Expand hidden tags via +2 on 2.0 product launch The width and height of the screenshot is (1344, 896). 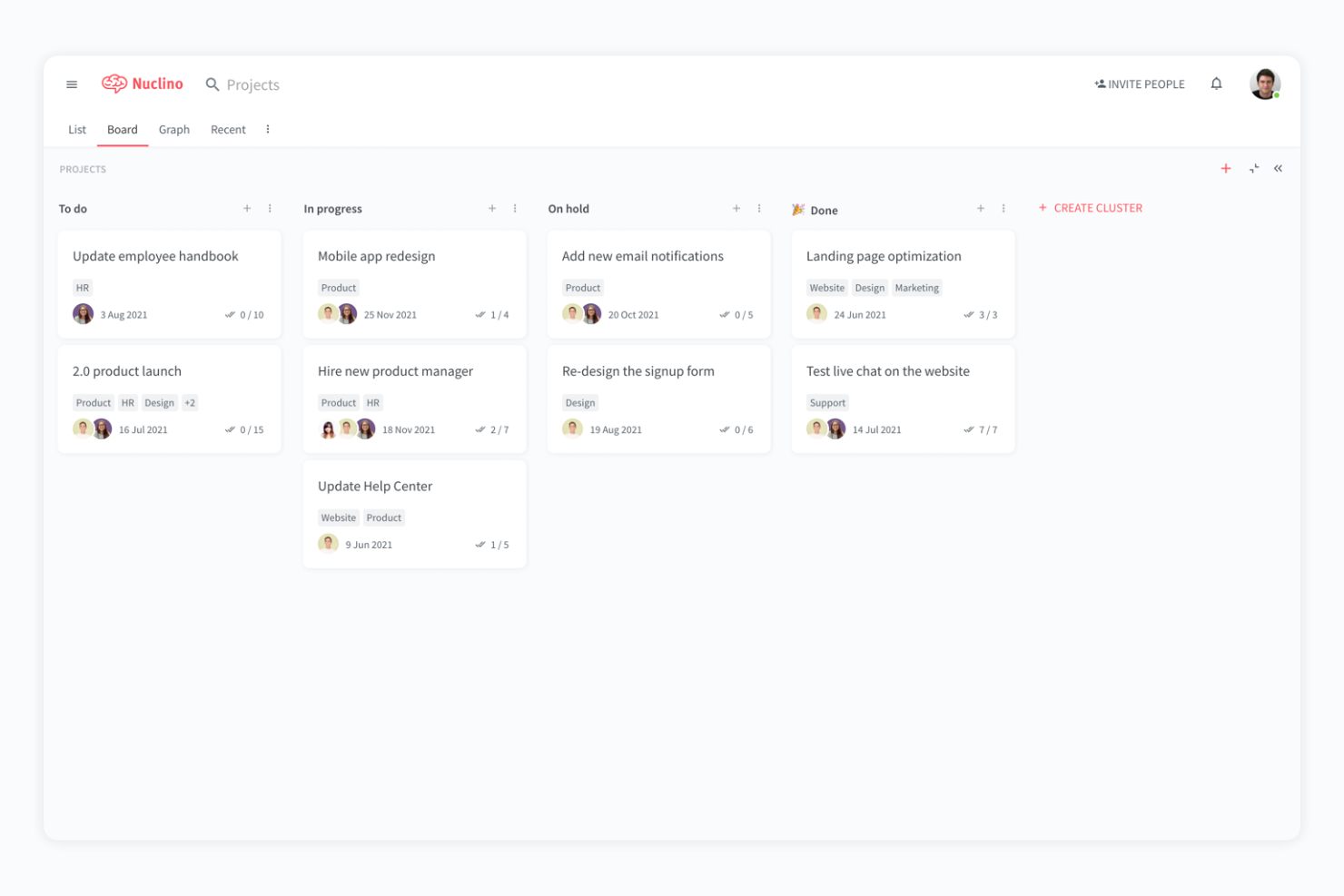pyautogui.click(x=189, y=402)
